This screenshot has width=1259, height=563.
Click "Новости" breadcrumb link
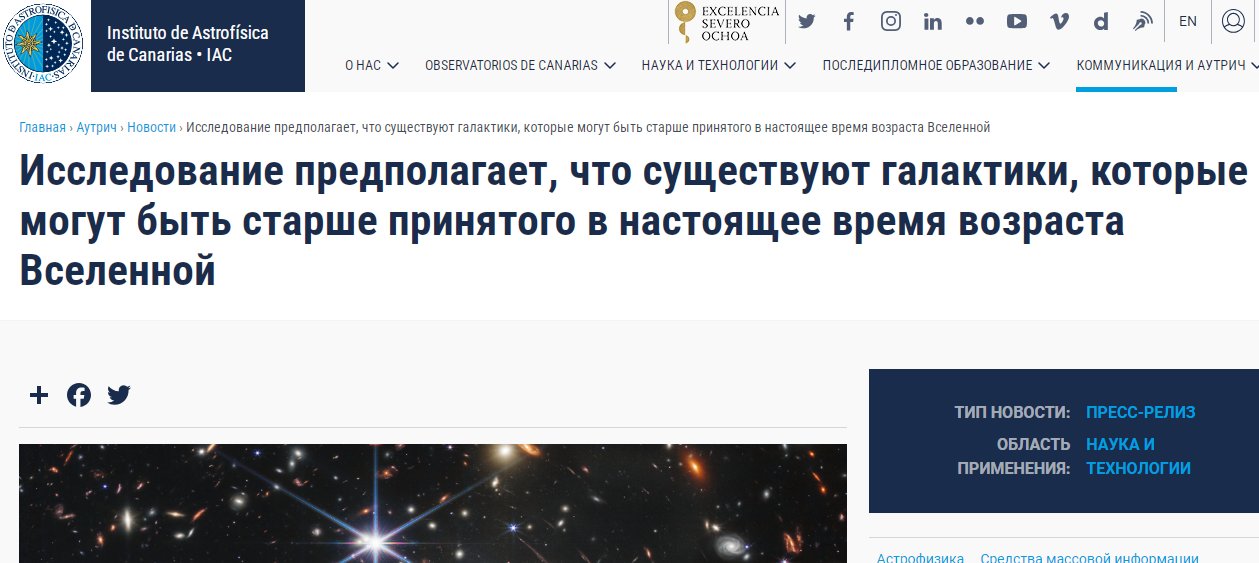[x=151, y=127]
